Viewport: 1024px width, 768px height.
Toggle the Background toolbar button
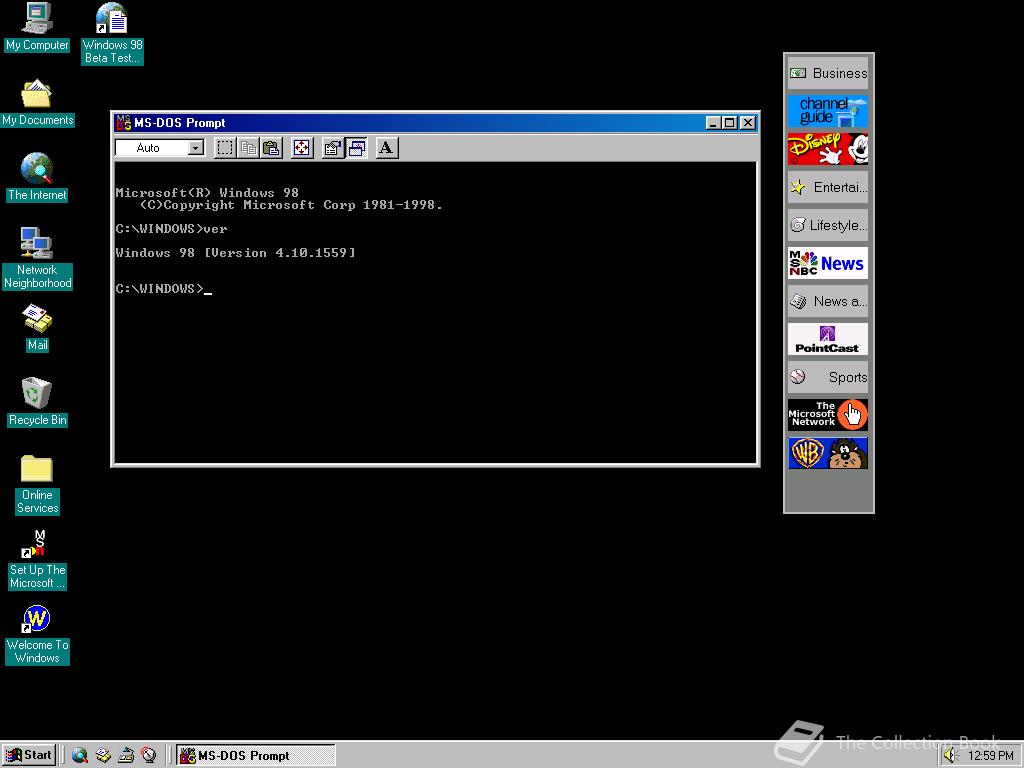[x=357, y=148]
